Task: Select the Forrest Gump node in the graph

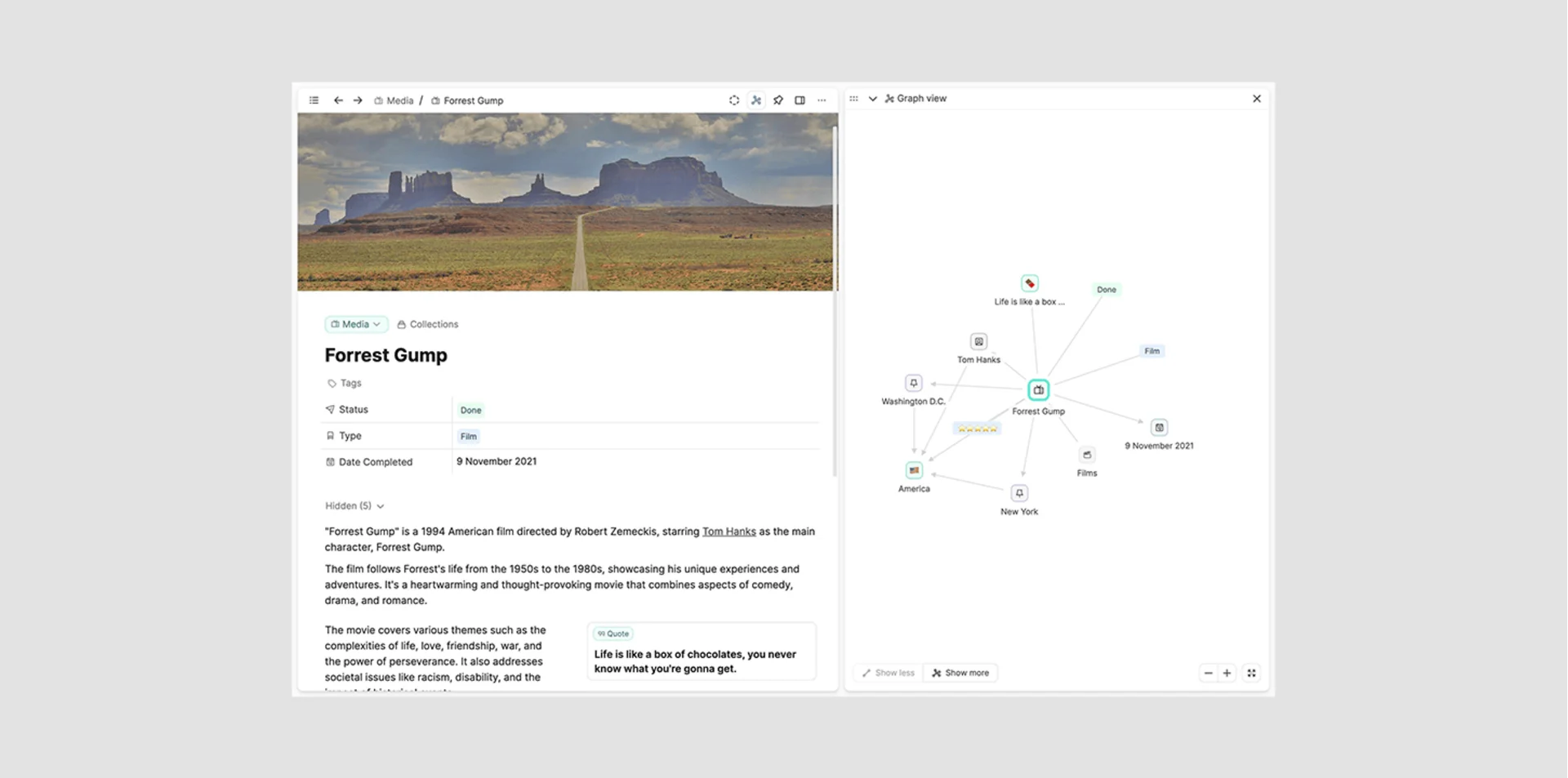Action: [1038, 389]
